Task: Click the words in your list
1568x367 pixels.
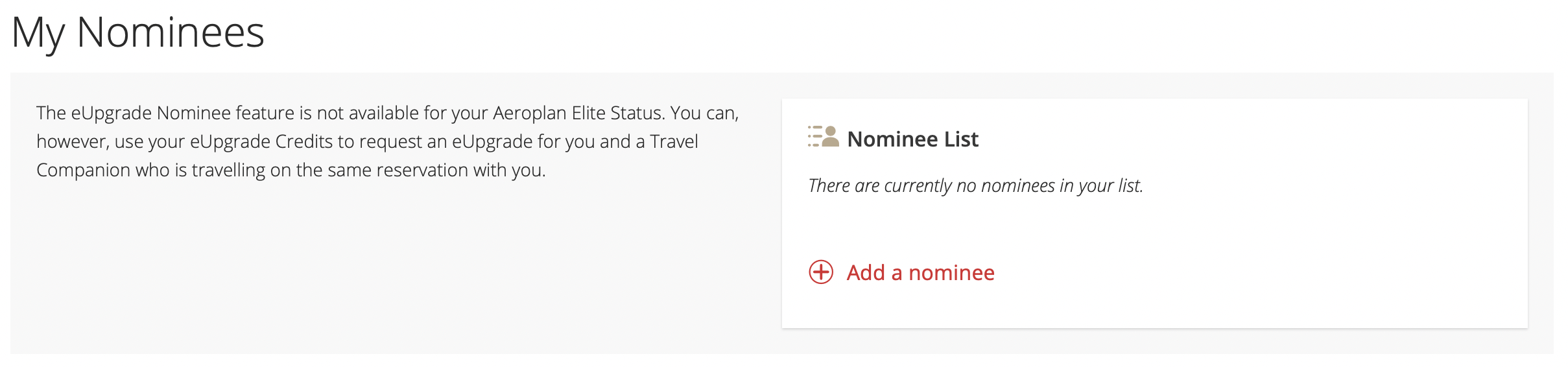Action: pyautogui.click(x=1101, y=185)
